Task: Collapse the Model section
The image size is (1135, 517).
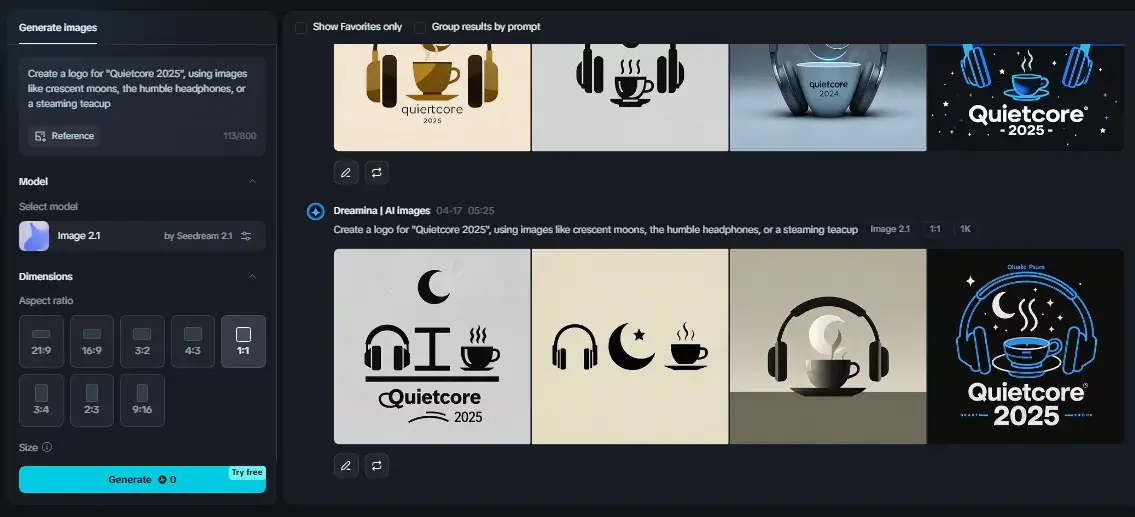Action: point(252,181)
